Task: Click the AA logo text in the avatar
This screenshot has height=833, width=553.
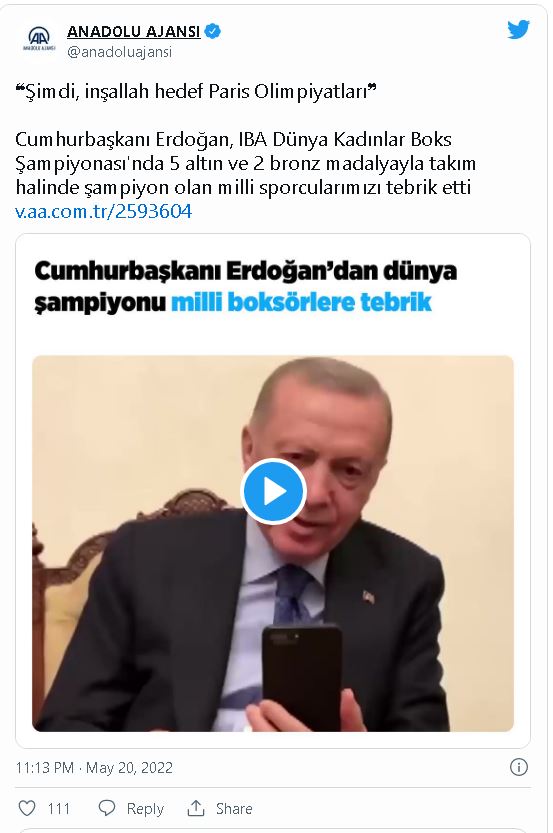Action: tap(39, 37)
